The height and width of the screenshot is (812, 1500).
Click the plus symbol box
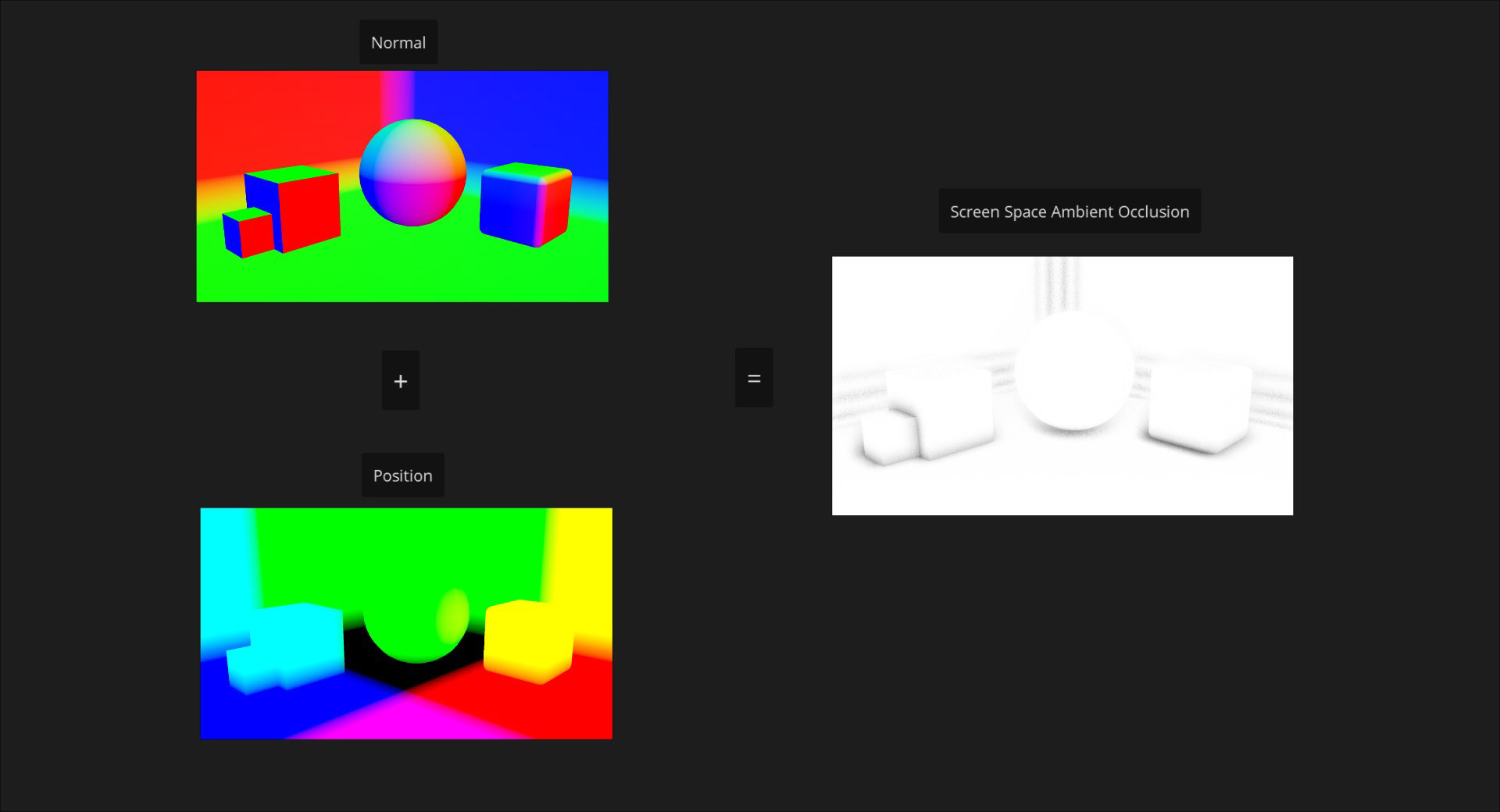(x=401, y=380)
